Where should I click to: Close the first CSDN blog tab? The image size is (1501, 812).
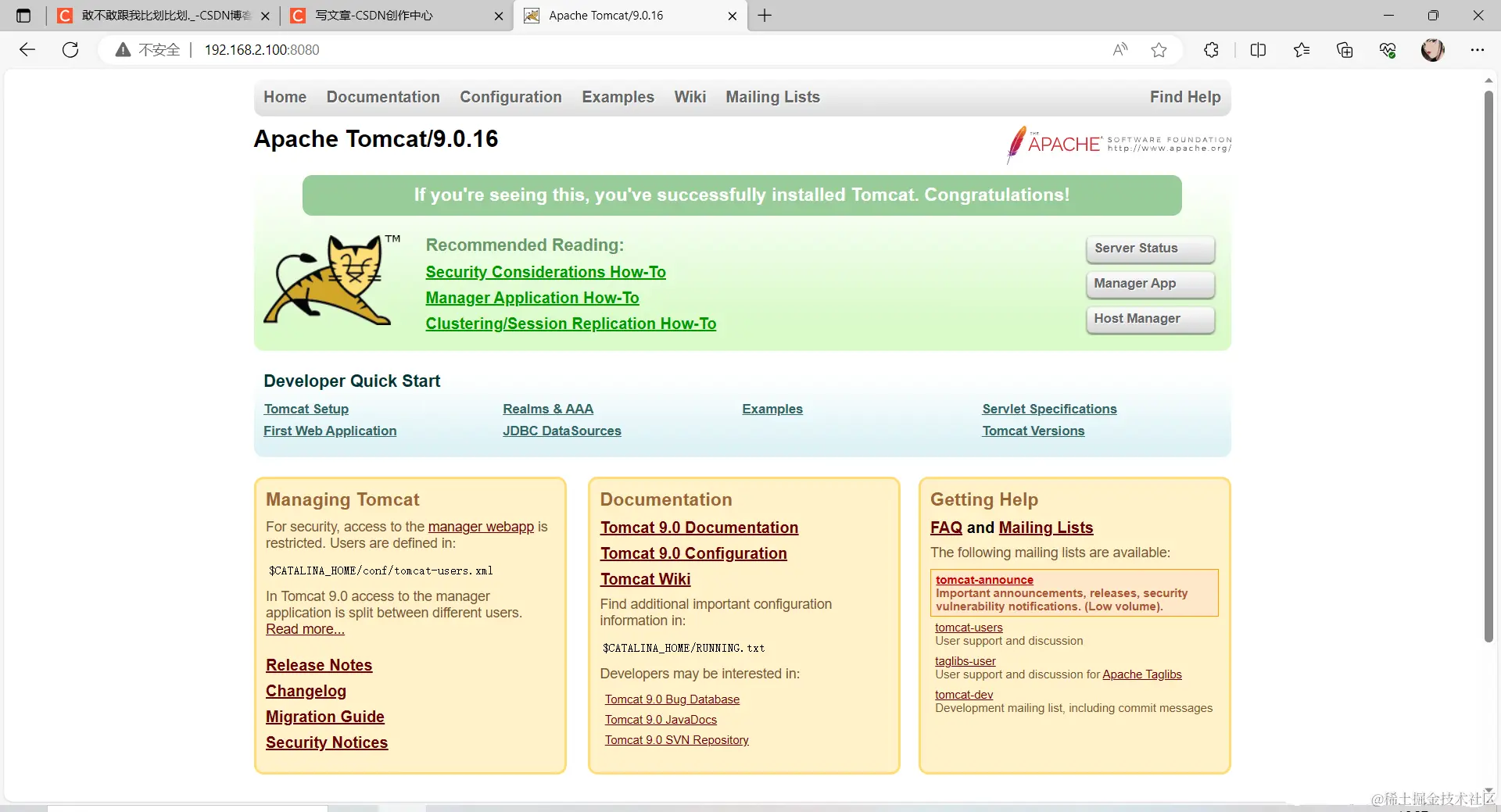click(x=265, y=16)
